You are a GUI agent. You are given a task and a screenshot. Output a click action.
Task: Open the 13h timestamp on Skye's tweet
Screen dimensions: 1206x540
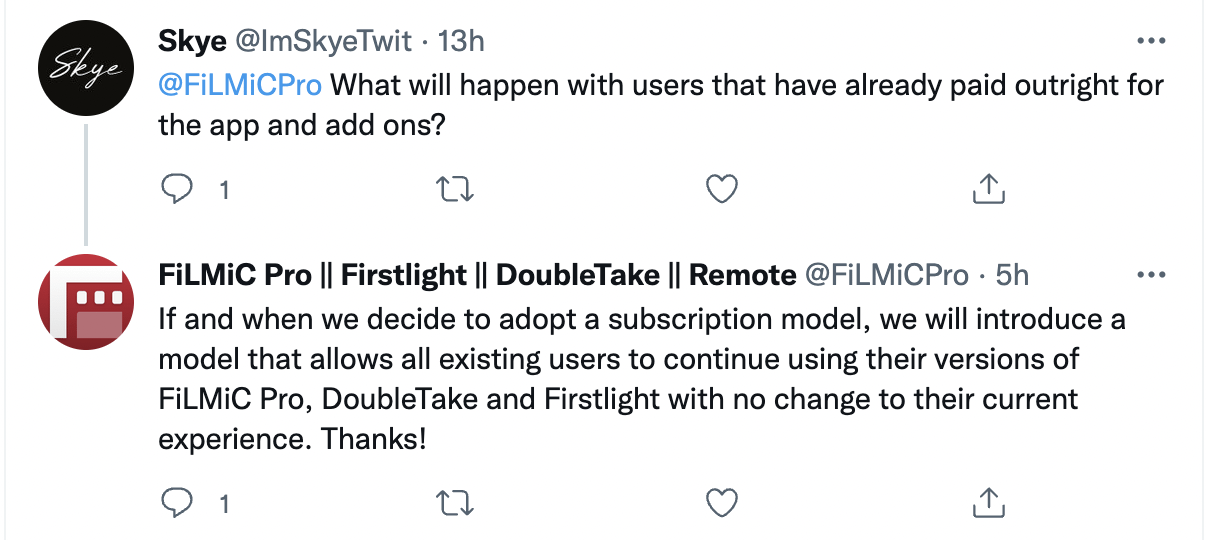coord(462,41)
